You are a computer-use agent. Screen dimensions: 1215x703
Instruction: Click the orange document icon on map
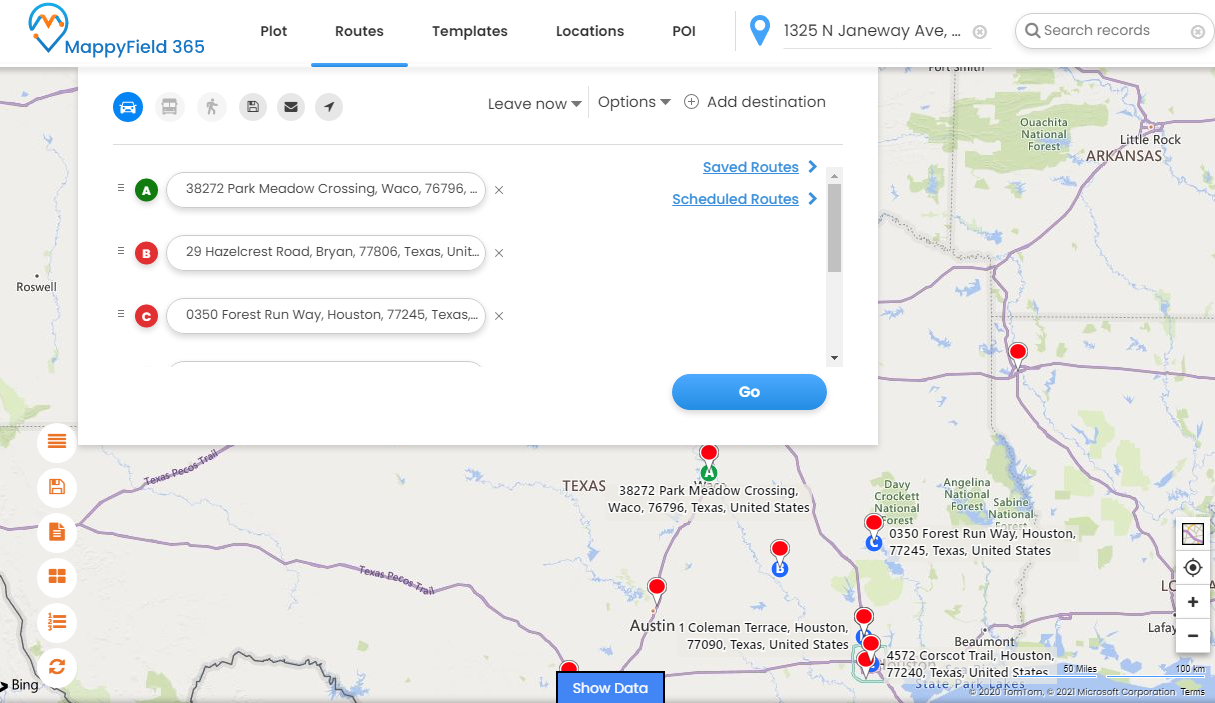coord(57,532)
